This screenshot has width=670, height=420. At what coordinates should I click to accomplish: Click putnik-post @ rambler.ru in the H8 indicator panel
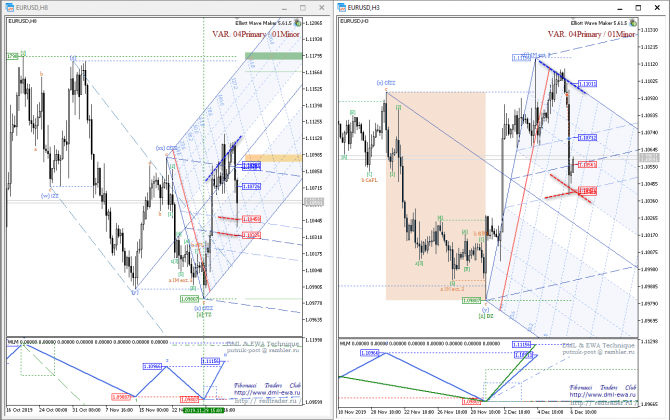point(263,350)
